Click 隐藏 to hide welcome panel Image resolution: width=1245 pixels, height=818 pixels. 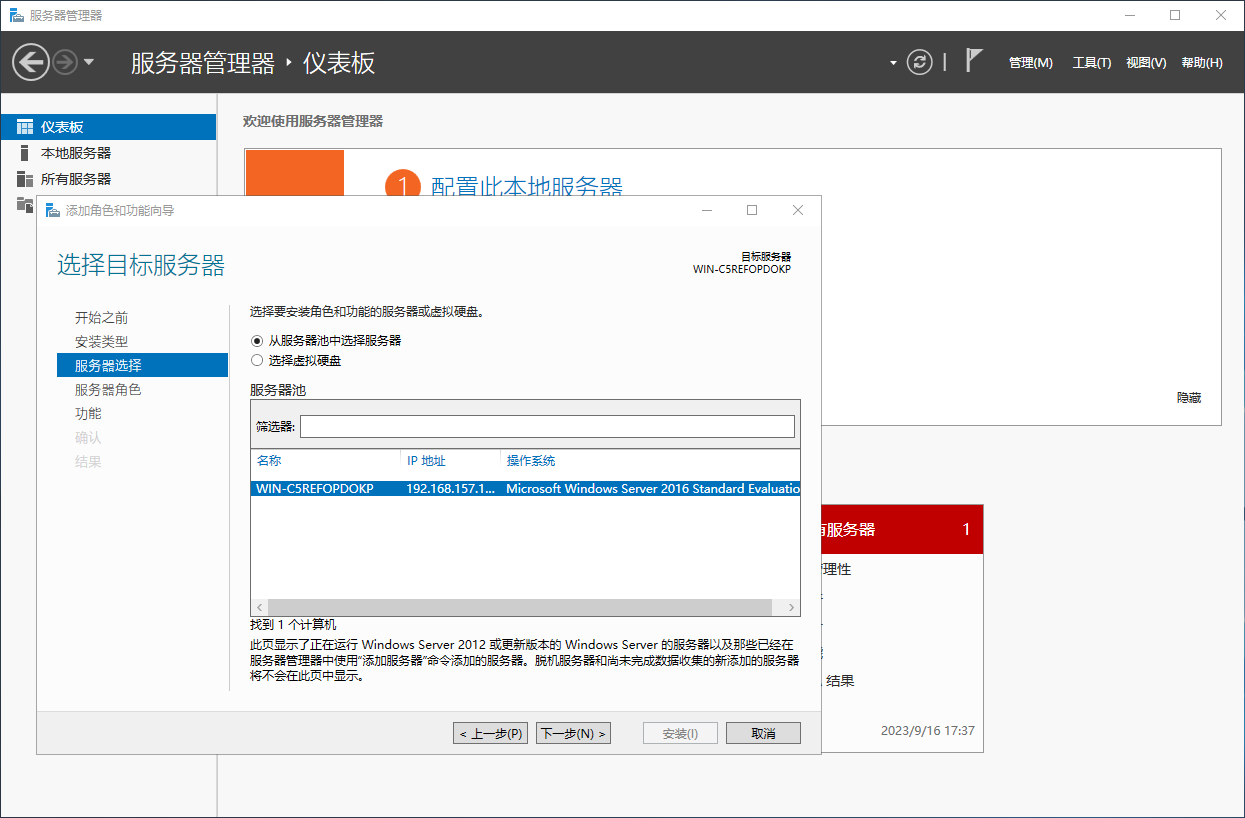1189,398
